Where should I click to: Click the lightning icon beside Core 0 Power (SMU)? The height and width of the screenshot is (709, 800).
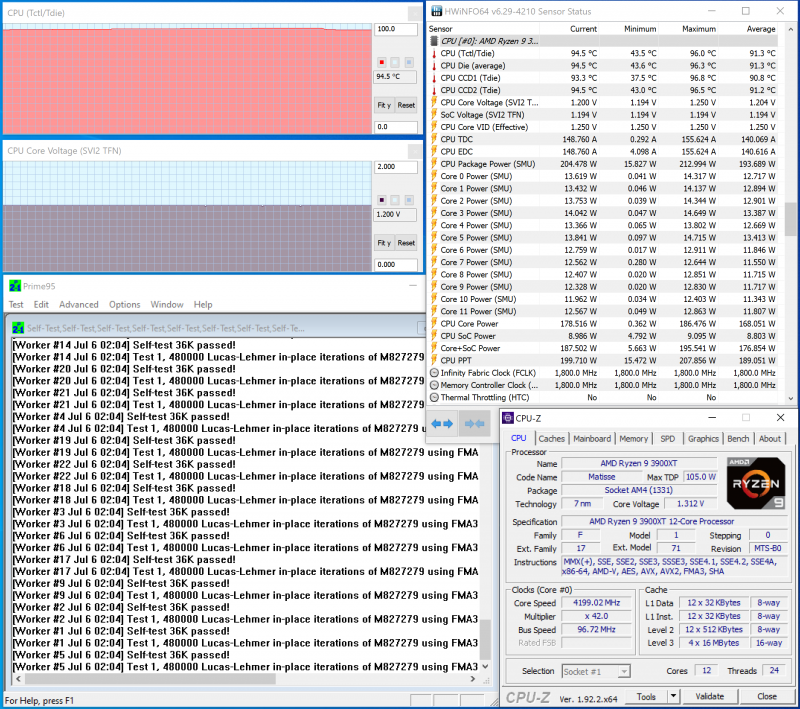[434, 176]
